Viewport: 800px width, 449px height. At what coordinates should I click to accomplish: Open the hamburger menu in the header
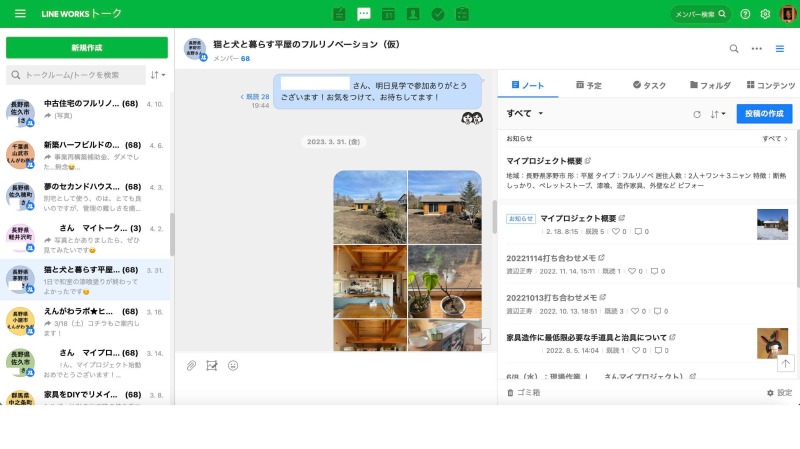pyautogui.click(x=20, y=14)
